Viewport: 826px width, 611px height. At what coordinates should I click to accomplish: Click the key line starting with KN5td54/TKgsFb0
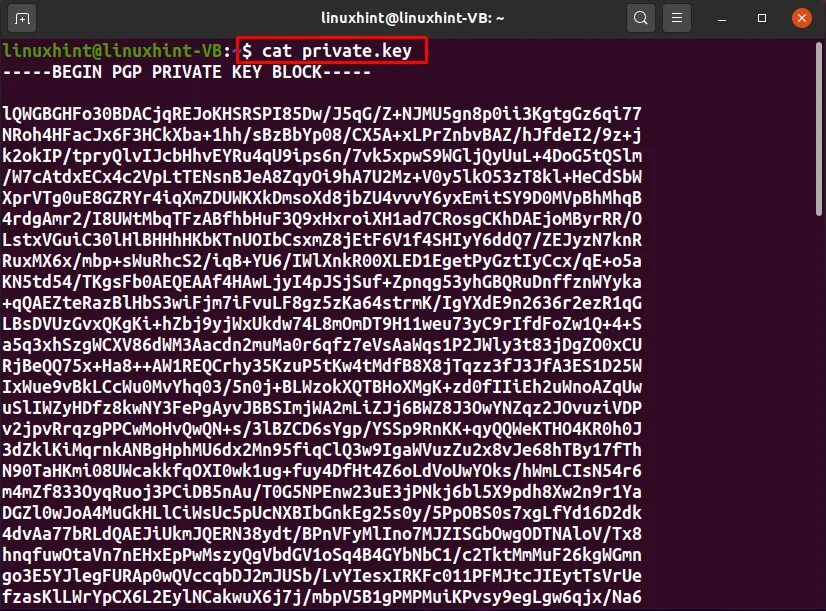point(322,282)
